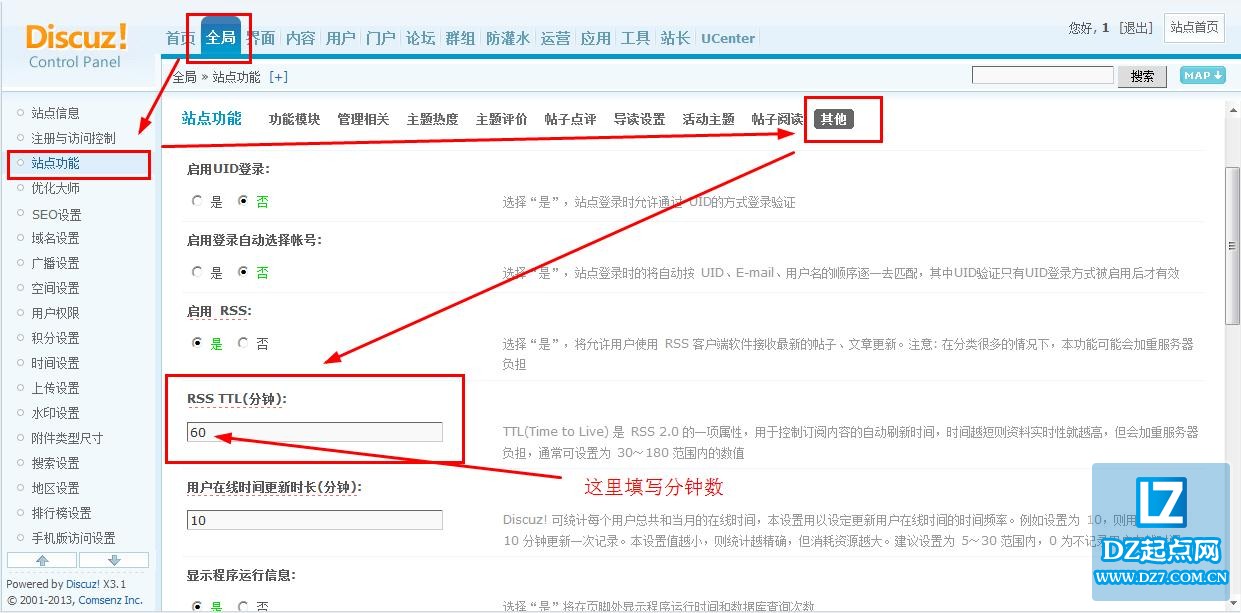This screenshot has width=1241, height=613.
Task: Open 用户权限 in the sidebar
Action: pyautogui.click(x=55, y=313)
